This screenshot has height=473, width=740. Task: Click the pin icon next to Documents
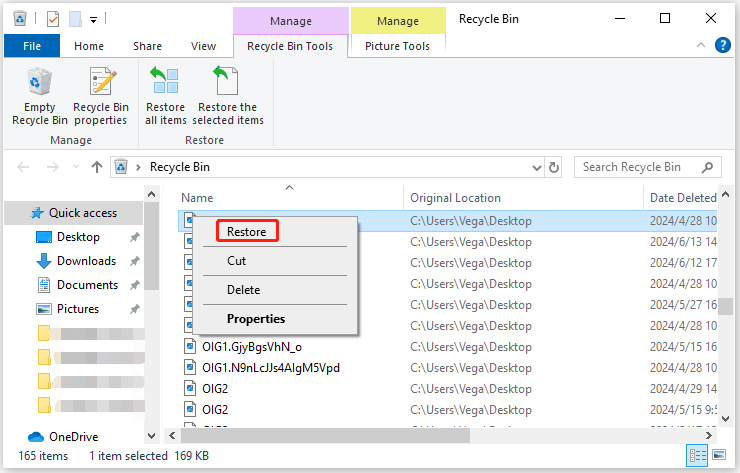click(135, 285)
